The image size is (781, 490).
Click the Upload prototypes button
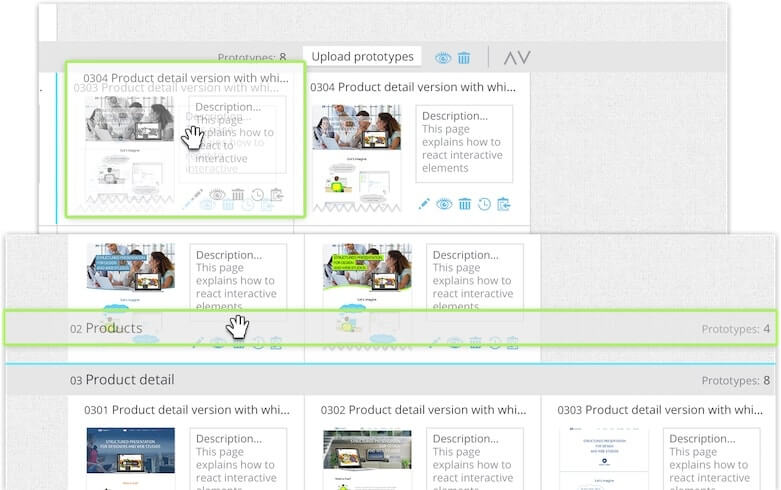pyautogui.click(x=362, y=57)
